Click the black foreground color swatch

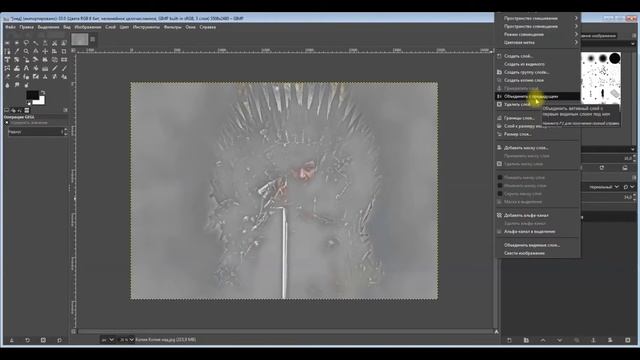click(32, 95)
